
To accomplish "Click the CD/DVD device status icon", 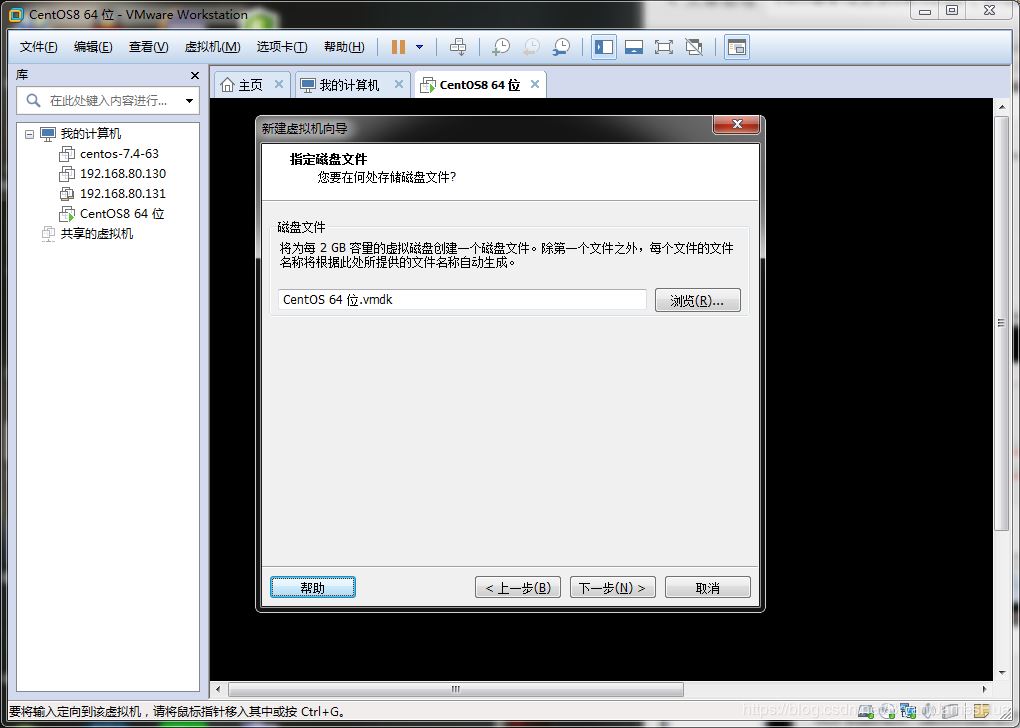I will point(887,711).
